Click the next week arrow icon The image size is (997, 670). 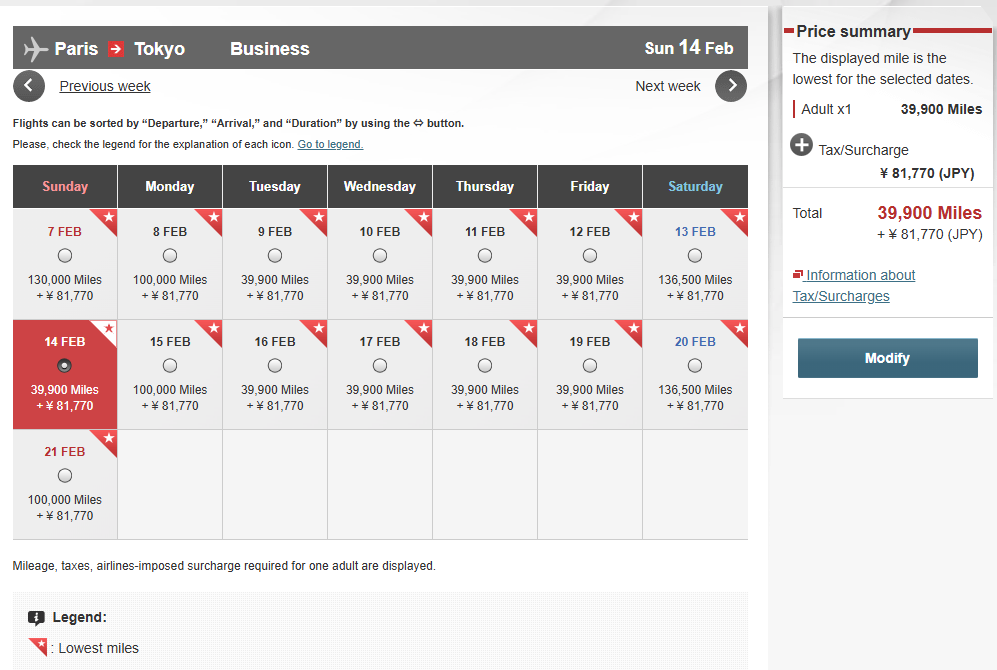pyautogui.click(x=731, y=86)
